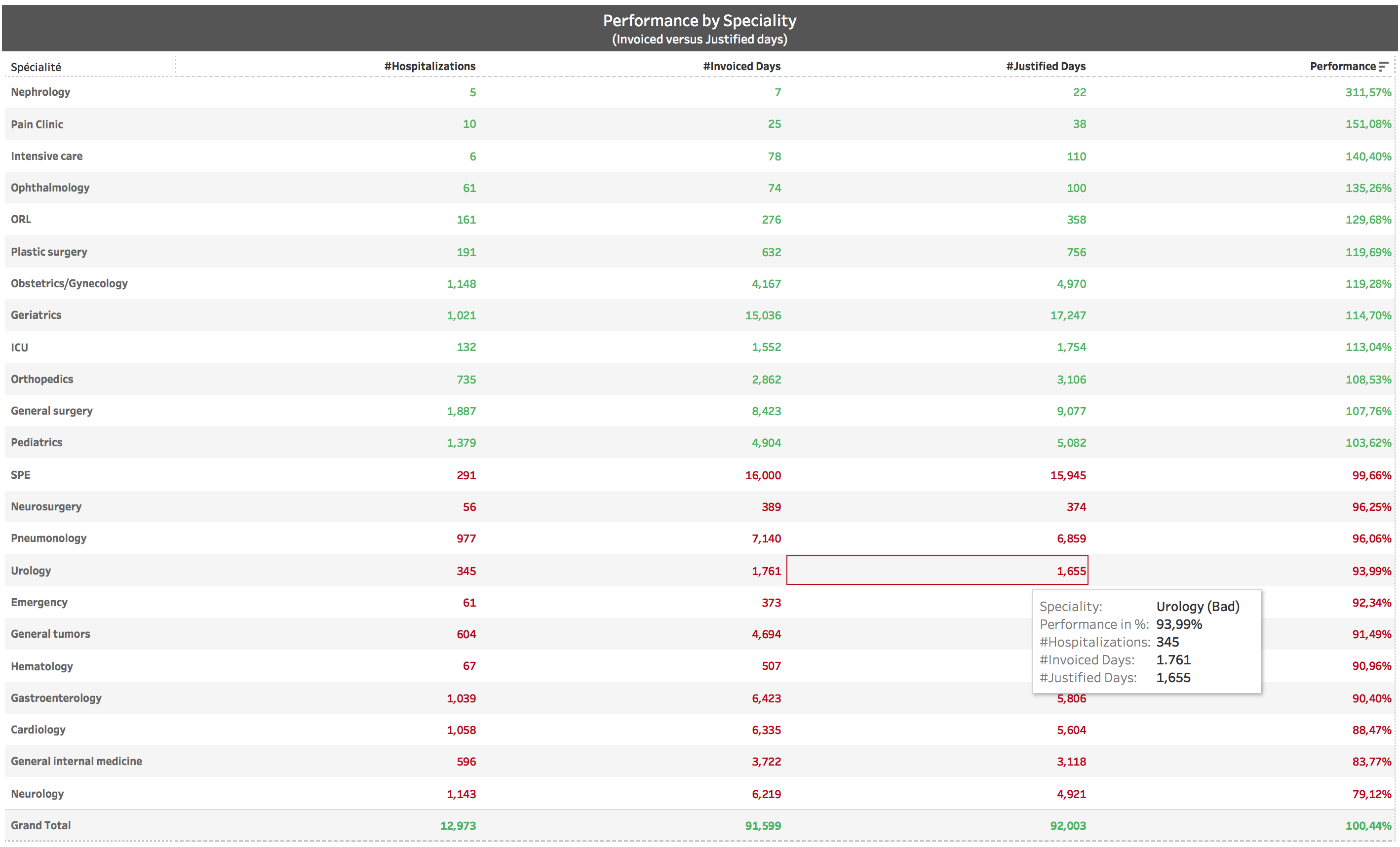Select the General surgery row label
The width and height of the screenshot is (1400, 847).
[x=52, y=411]
